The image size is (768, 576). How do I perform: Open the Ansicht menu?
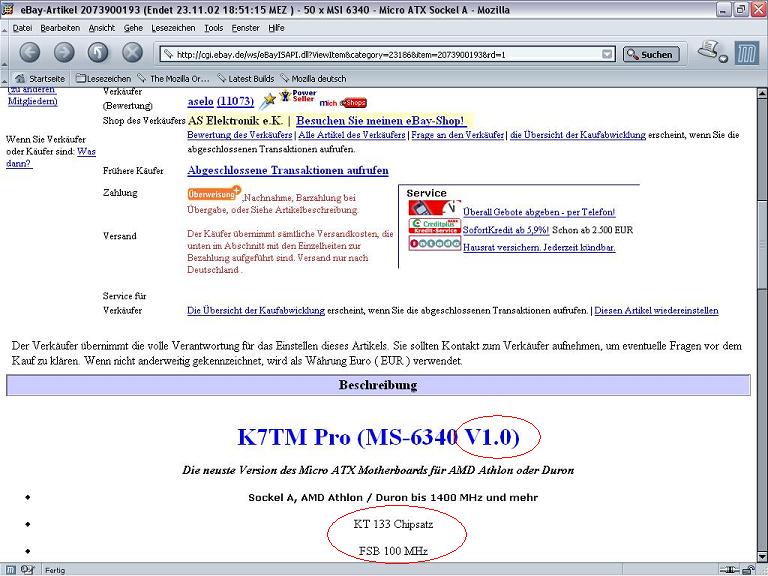point(101,28)
